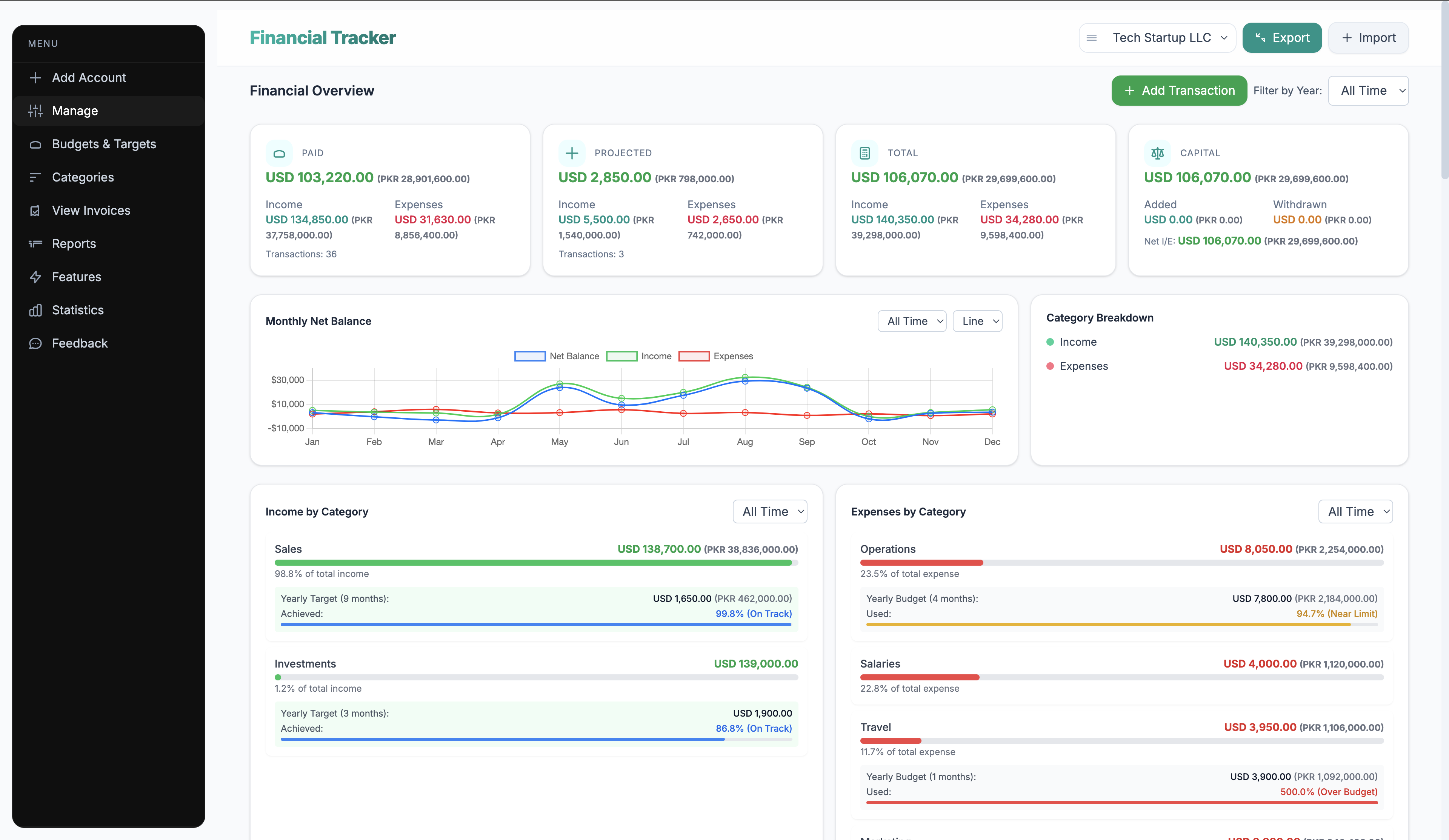1449x840 pixels.
Task: Click the Feedback speech bubble icon
Action: (35, 343)
